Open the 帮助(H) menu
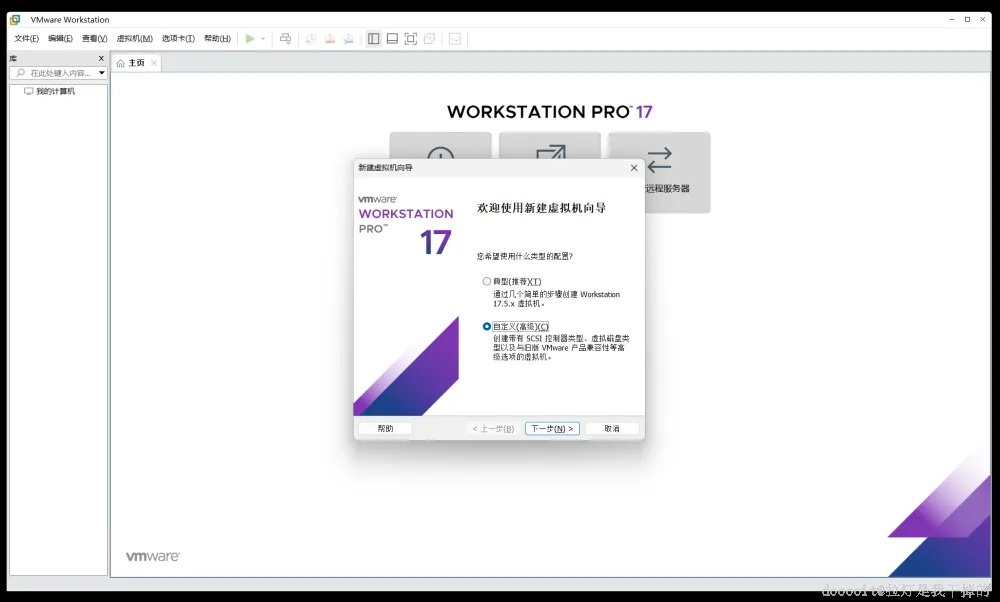 217,39
